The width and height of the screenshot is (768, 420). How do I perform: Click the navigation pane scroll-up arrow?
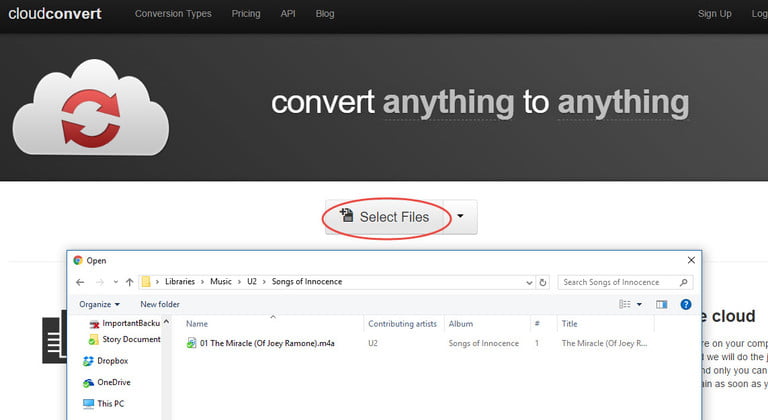click(x=167, y=322)
